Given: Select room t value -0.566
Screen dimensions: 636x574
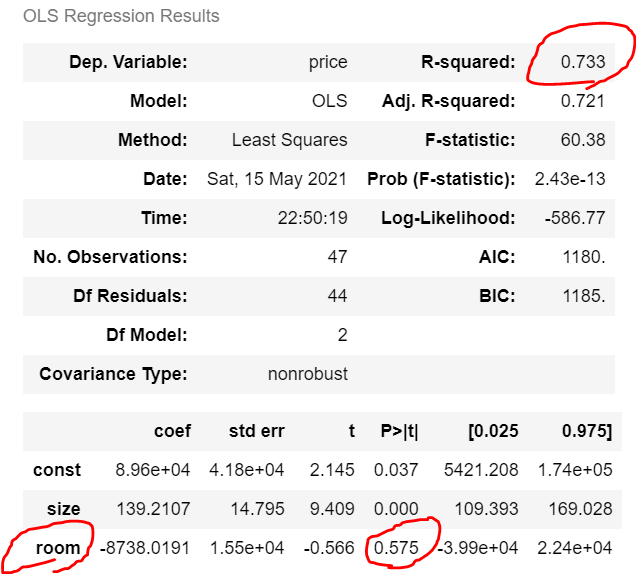Looking at the screenshot, I should [x=329, y=548].
